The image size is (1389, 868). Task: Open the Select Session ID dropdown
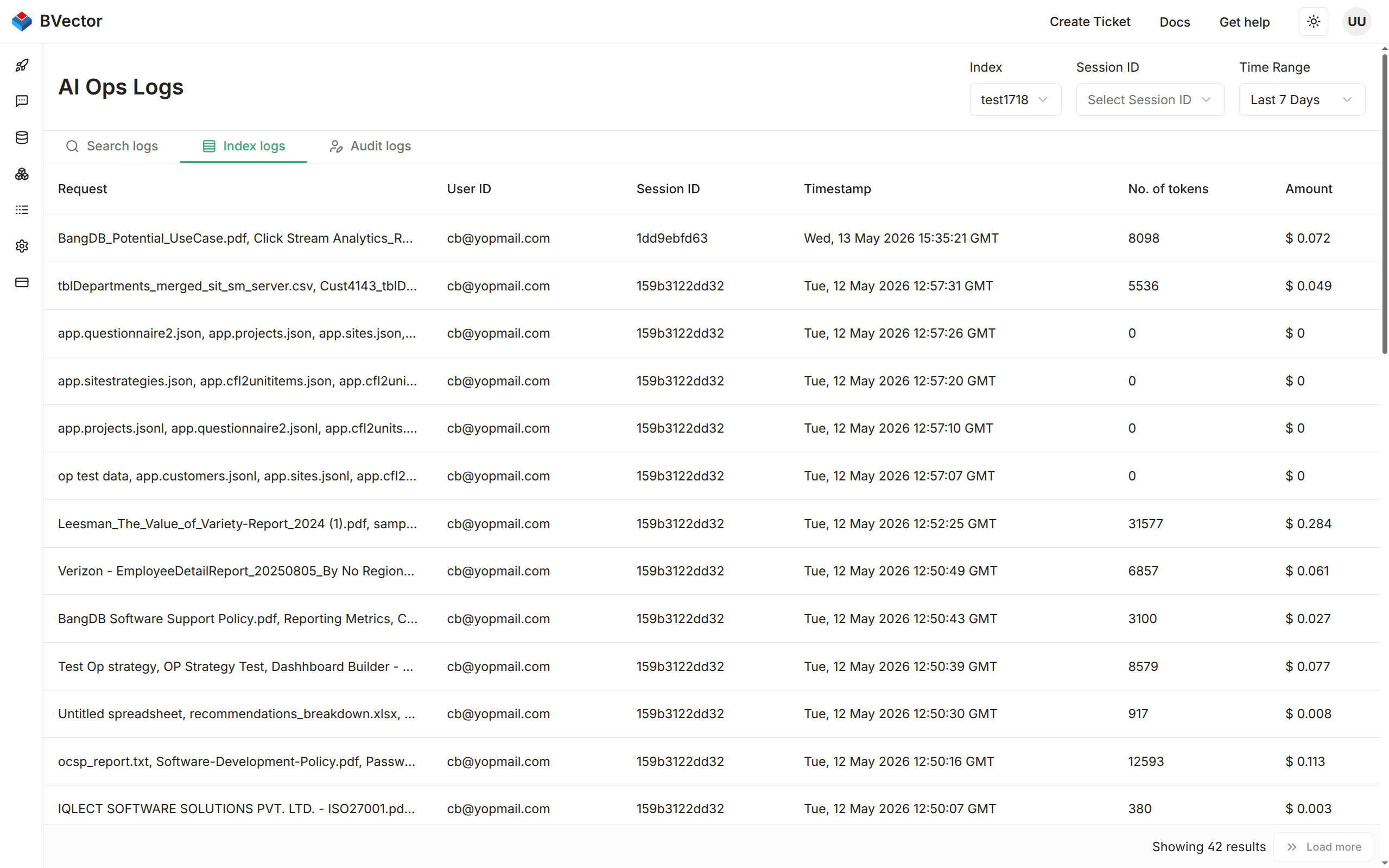point(1150,100)
